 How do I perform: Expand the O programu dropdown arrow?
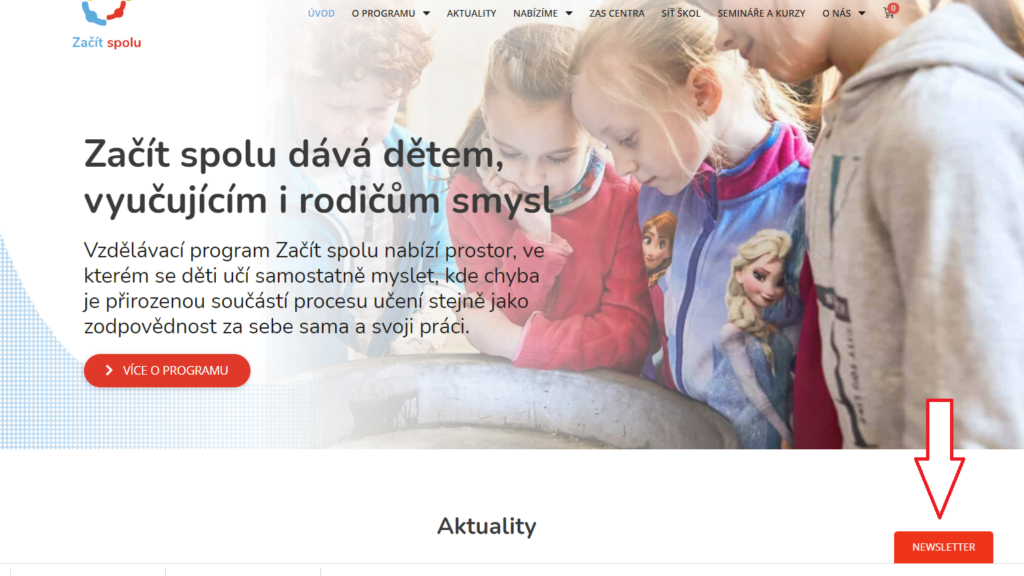click(x=426, y=13)
